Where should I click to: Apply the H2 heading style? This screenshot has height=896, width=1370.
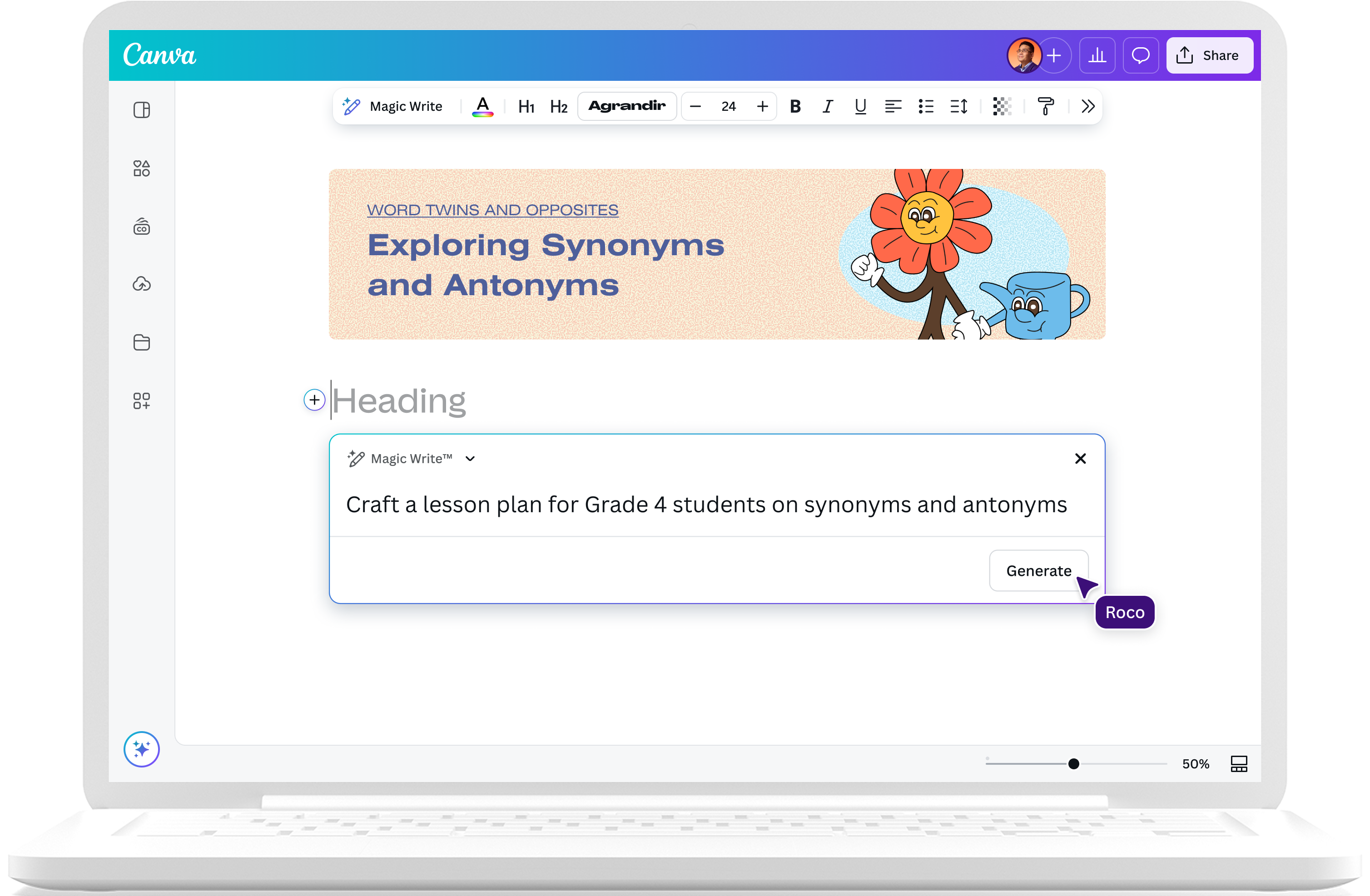(x=558, y=106)
